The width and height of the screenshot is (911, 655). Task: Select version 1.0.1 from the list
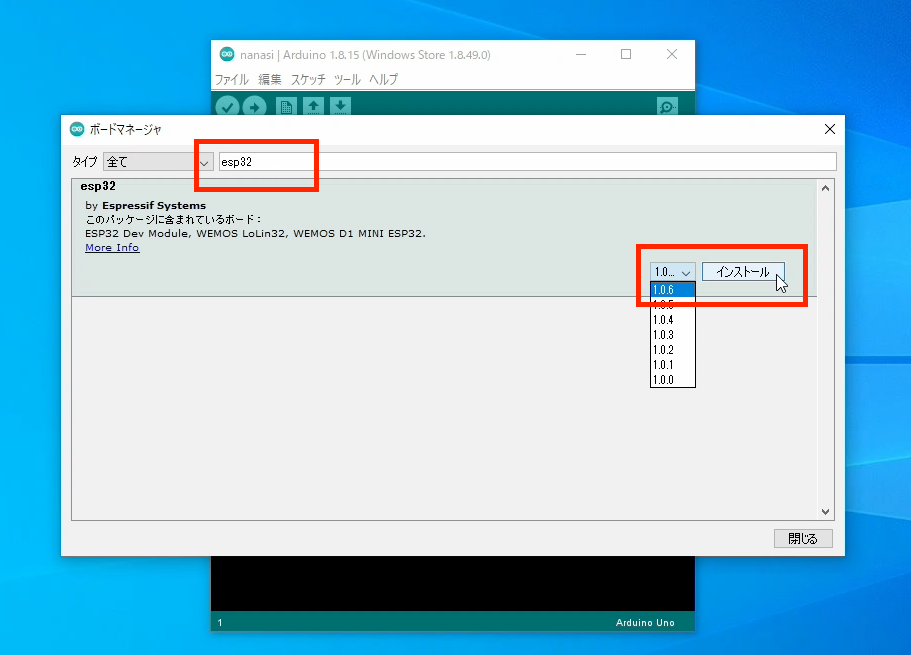pos(673,365)
